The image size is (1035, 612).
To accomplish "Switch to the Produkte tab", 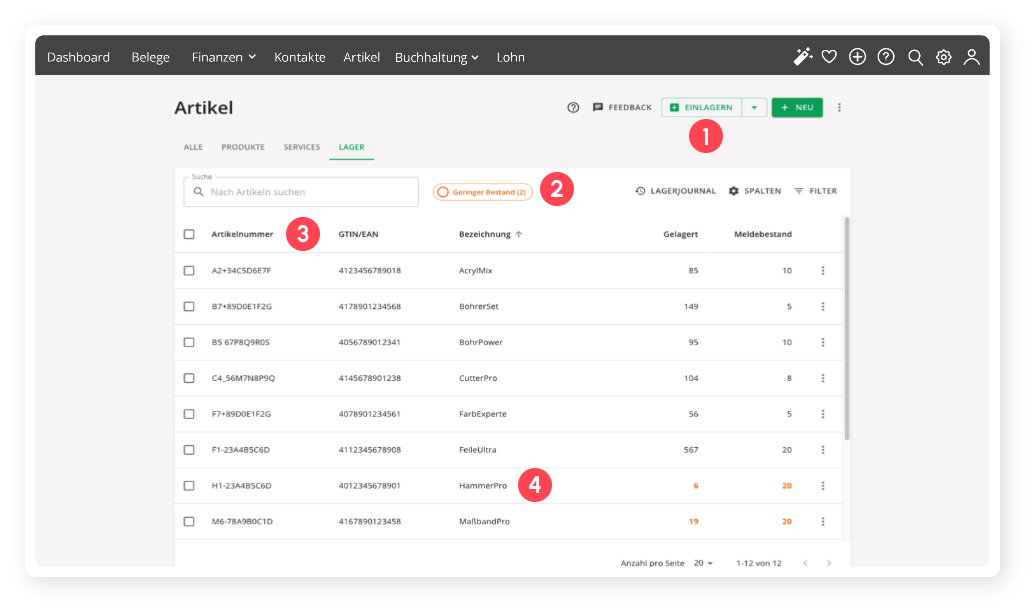I will pos(243,147).
